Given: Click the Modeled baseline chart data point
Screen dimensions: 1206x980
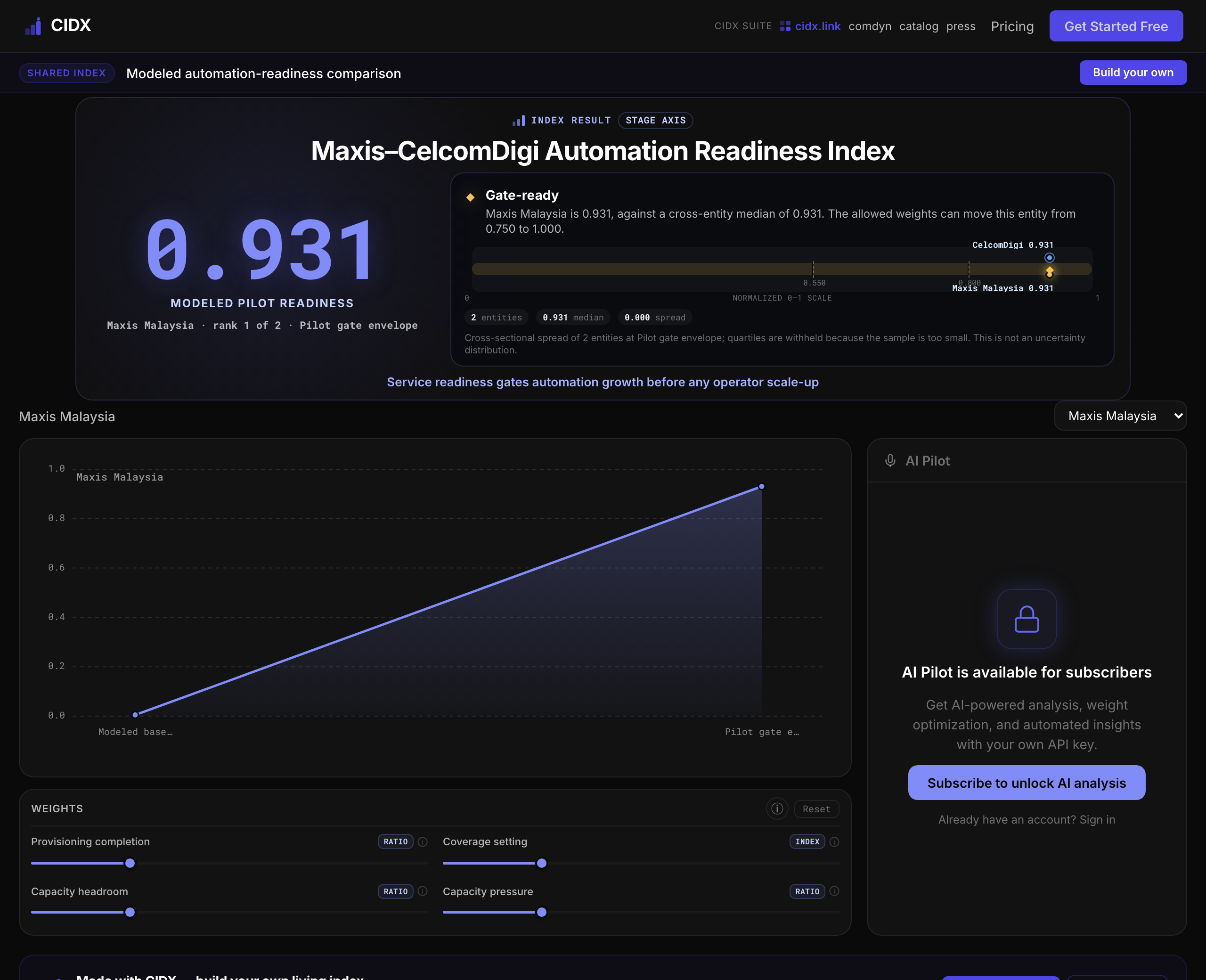Looking at the screenshot, I should point(135,715).
